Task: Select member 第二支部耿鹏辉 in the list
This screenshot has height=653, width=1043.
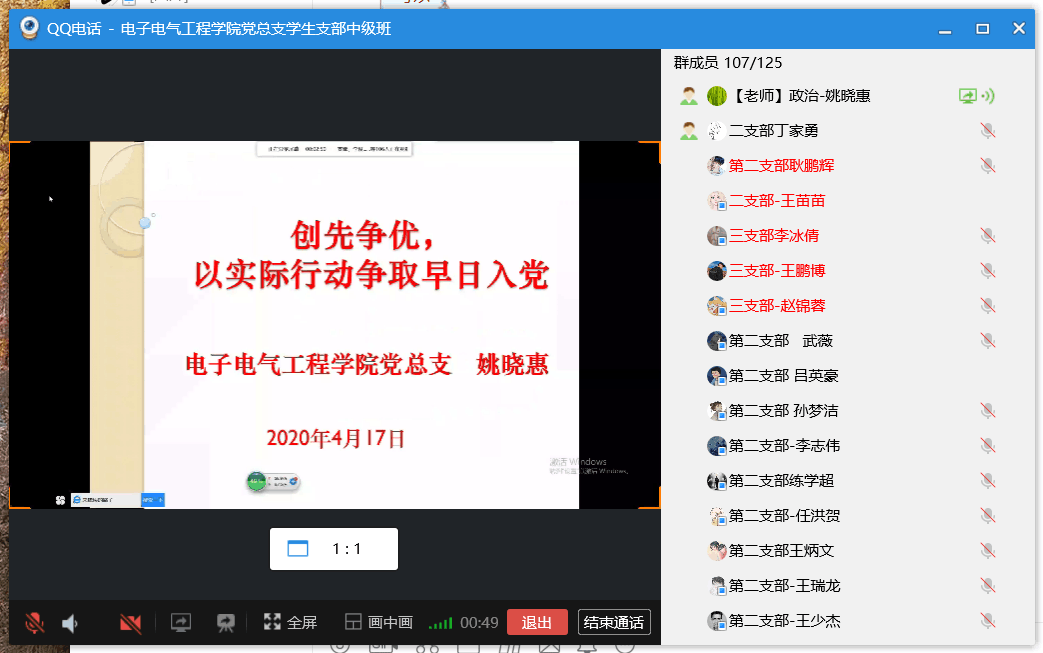Action: point(781,166)
